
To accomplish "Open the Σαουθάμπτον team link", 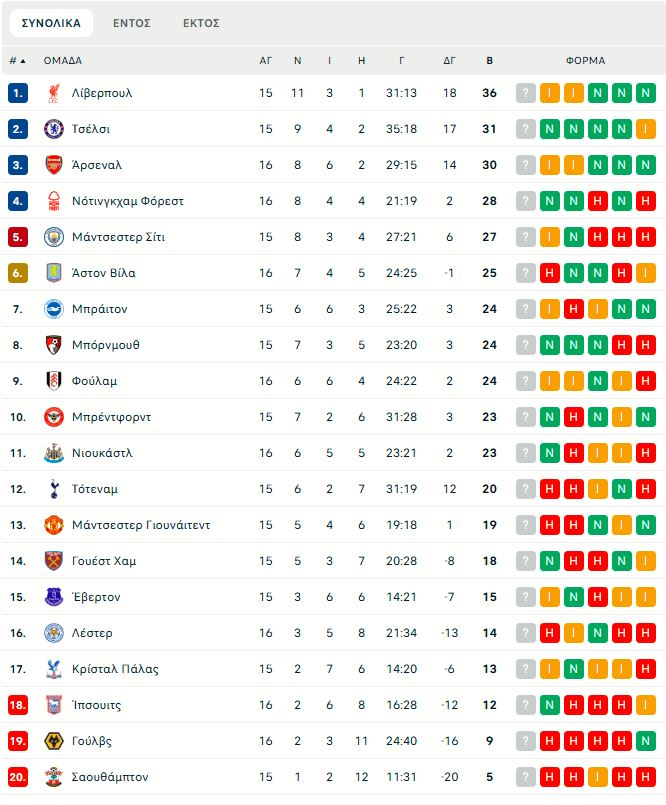I will pyautogui.click(x=110, y=777).
